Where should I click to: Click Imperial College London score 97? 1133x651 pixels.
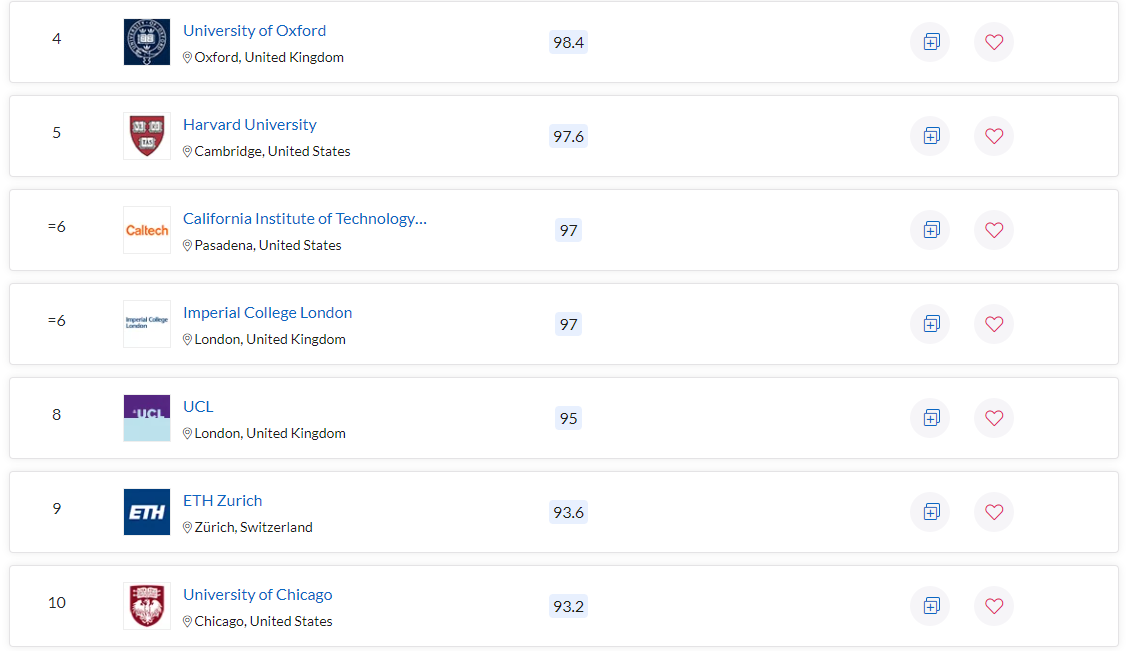568,324
